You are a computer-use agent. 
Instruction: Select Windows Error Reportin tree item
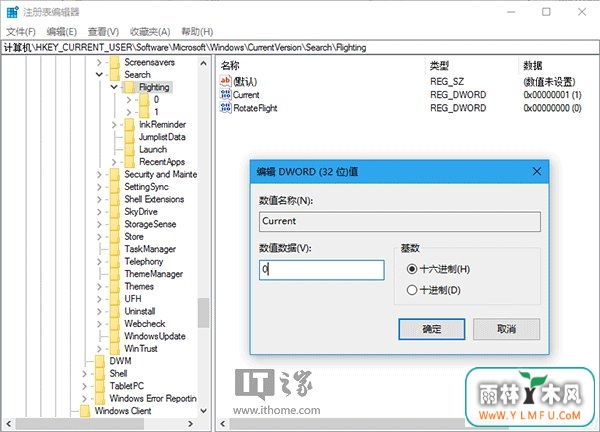153,398
